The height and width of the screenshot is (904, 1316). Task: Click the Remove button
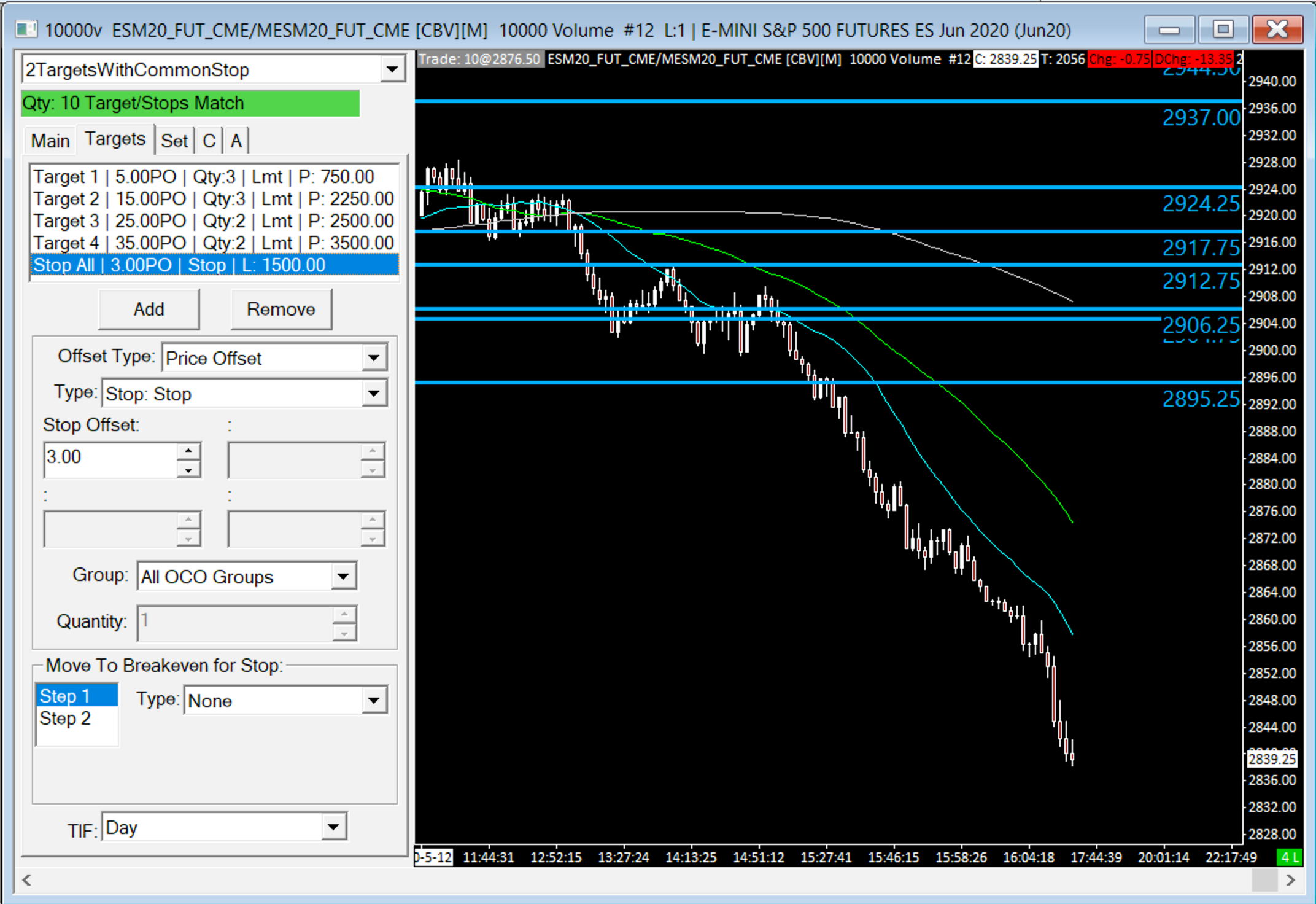[281, 309]
